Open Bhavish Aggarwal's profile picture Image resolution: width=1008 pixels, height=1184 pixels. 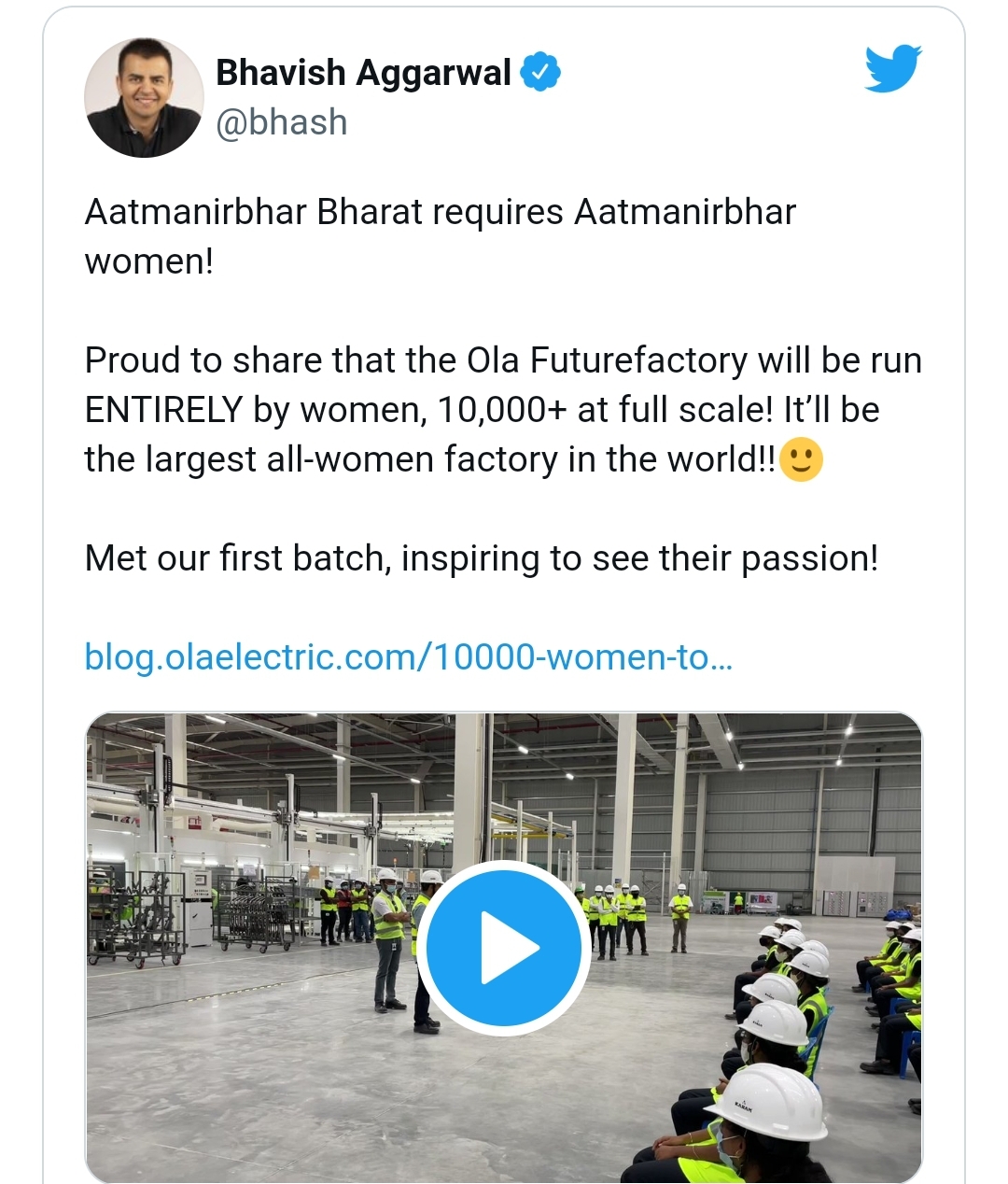pyautogui.click(x=144, y=98)
